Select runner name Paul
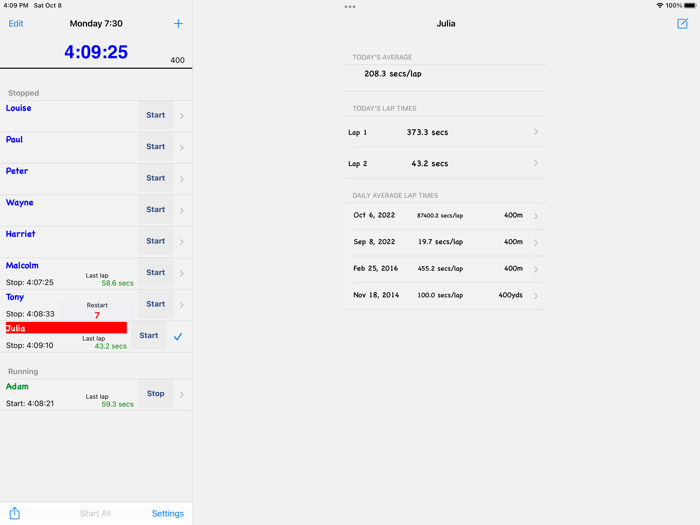This screenshot has height=525, width=700. [14, 139]
